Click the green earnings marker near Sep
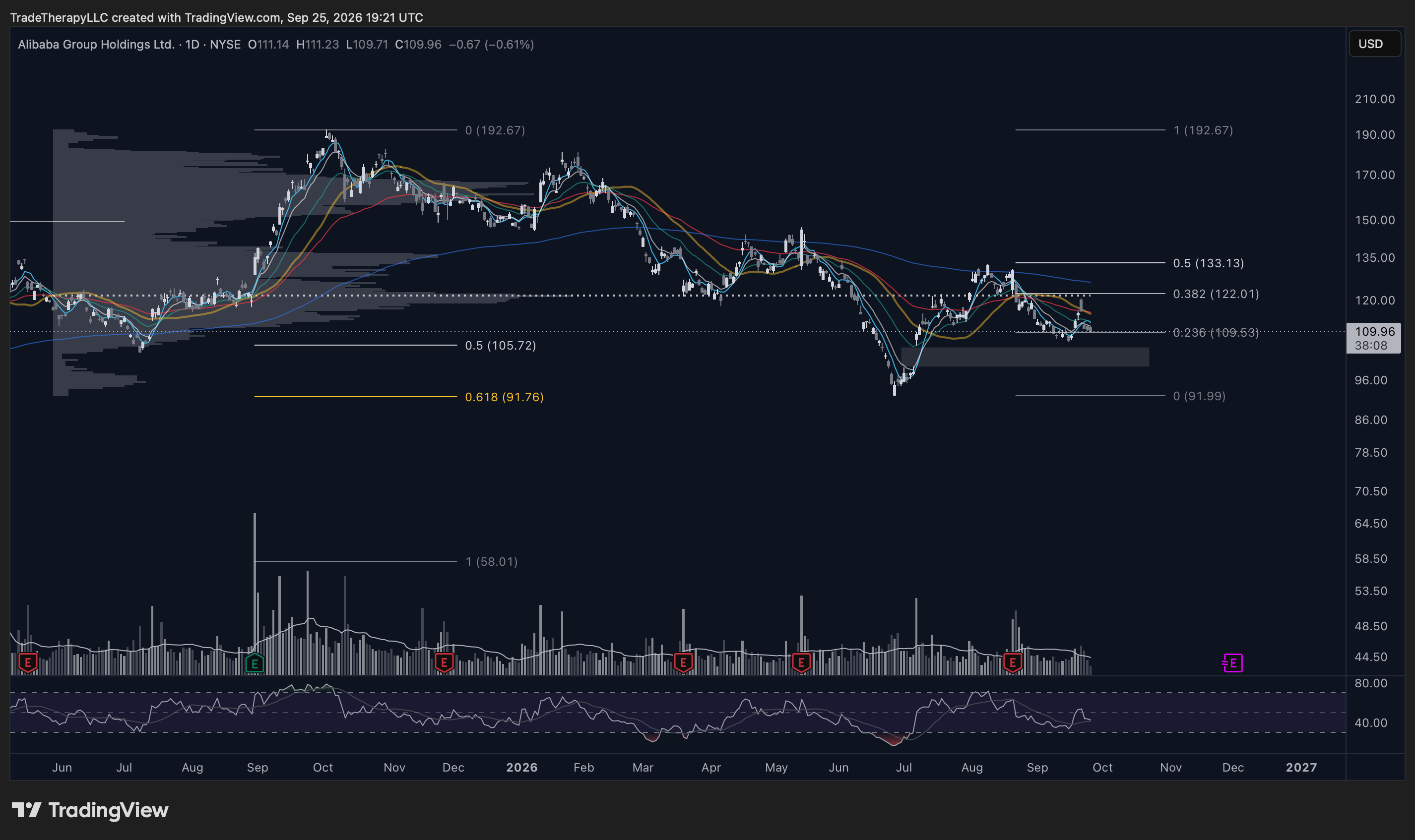The image size is (1415, 840). click(x=255, y=662)
